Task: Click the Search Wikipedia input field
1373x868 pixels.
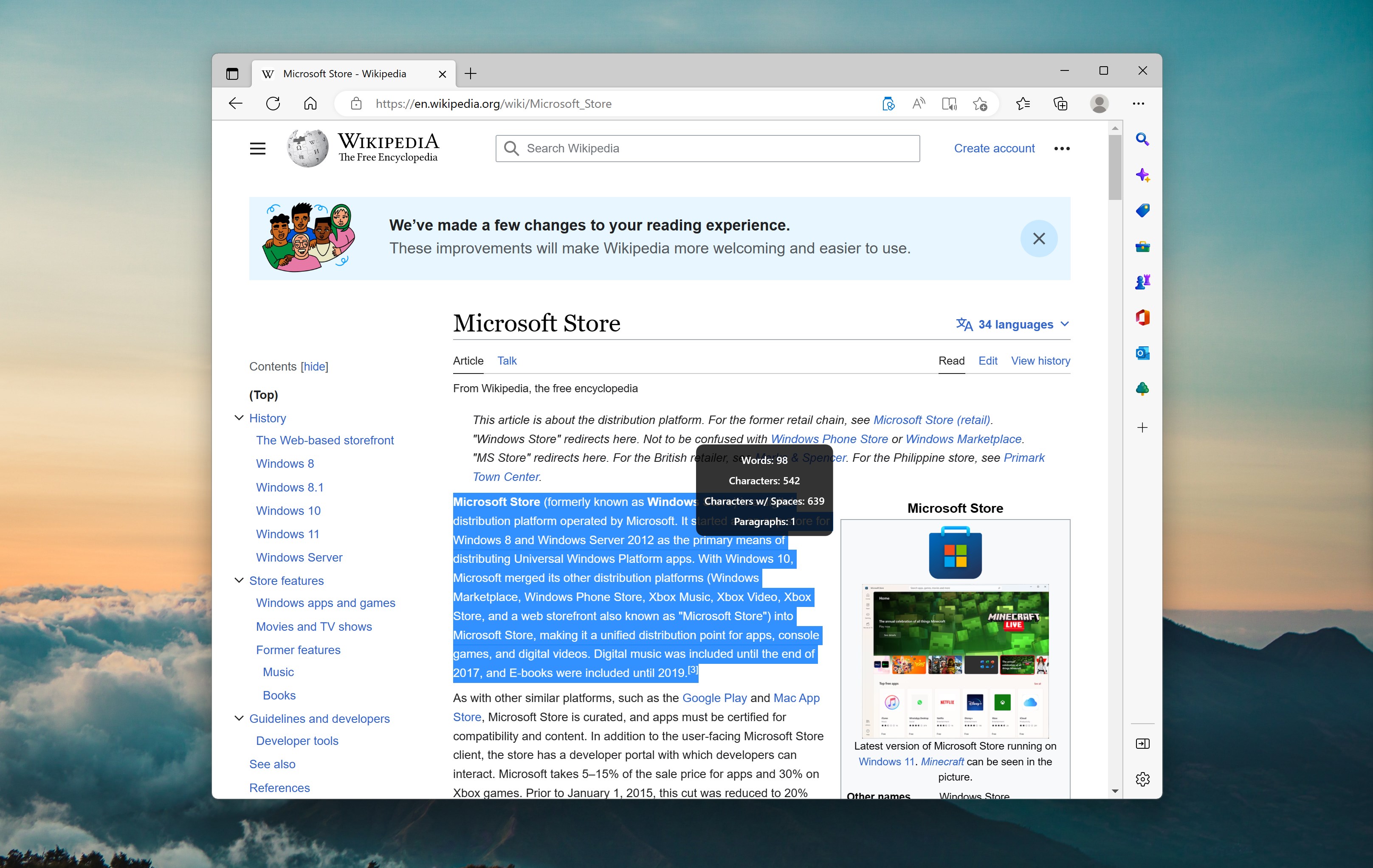Action: (708, 149)
